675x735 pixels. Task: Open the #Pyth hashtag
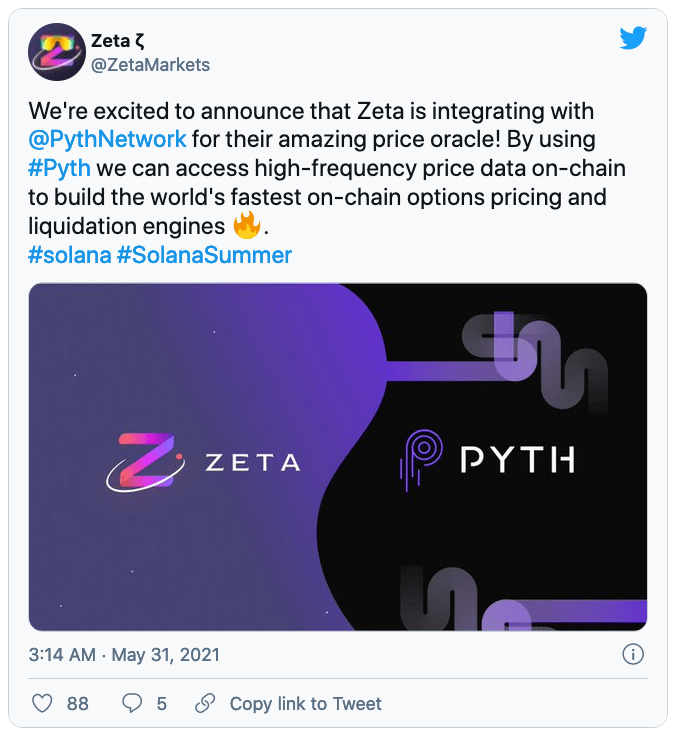(x=60, y=168)
